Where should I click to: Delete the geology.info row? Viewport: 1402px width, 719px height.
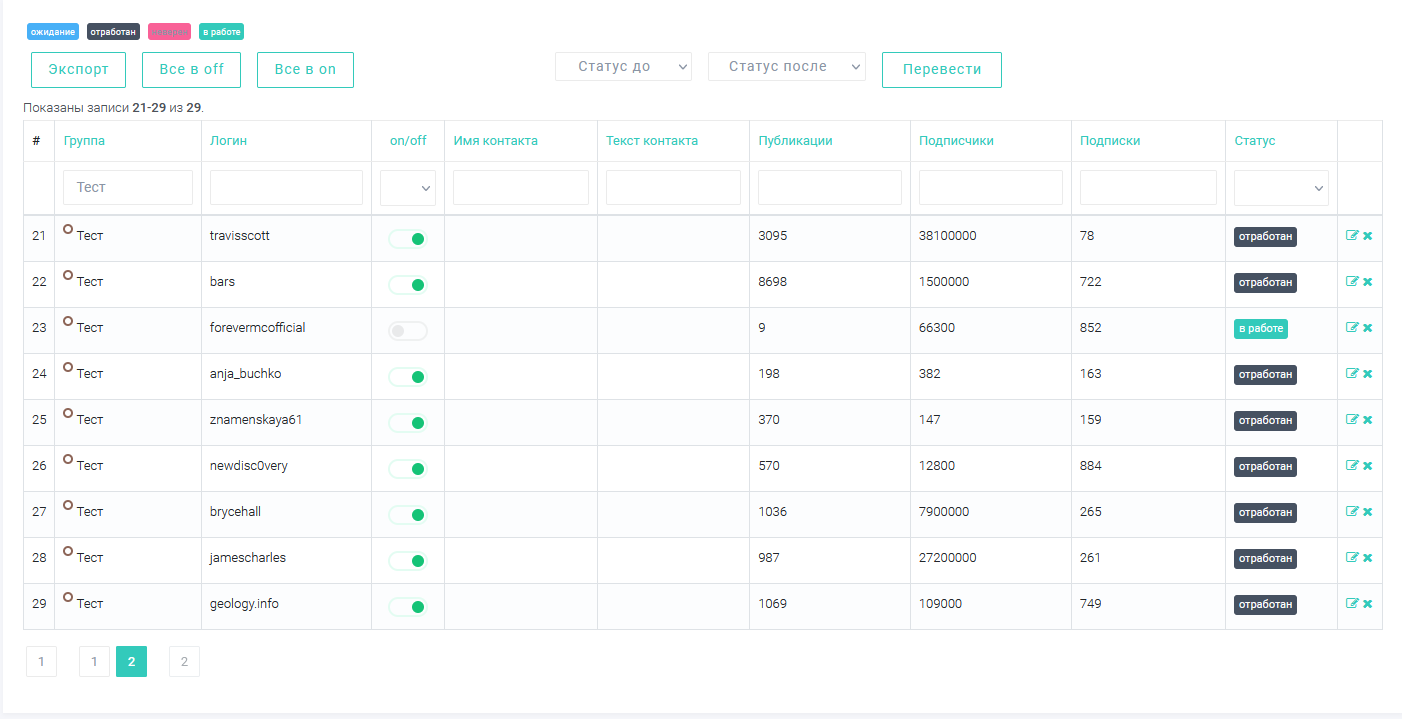click(1367, 604)
